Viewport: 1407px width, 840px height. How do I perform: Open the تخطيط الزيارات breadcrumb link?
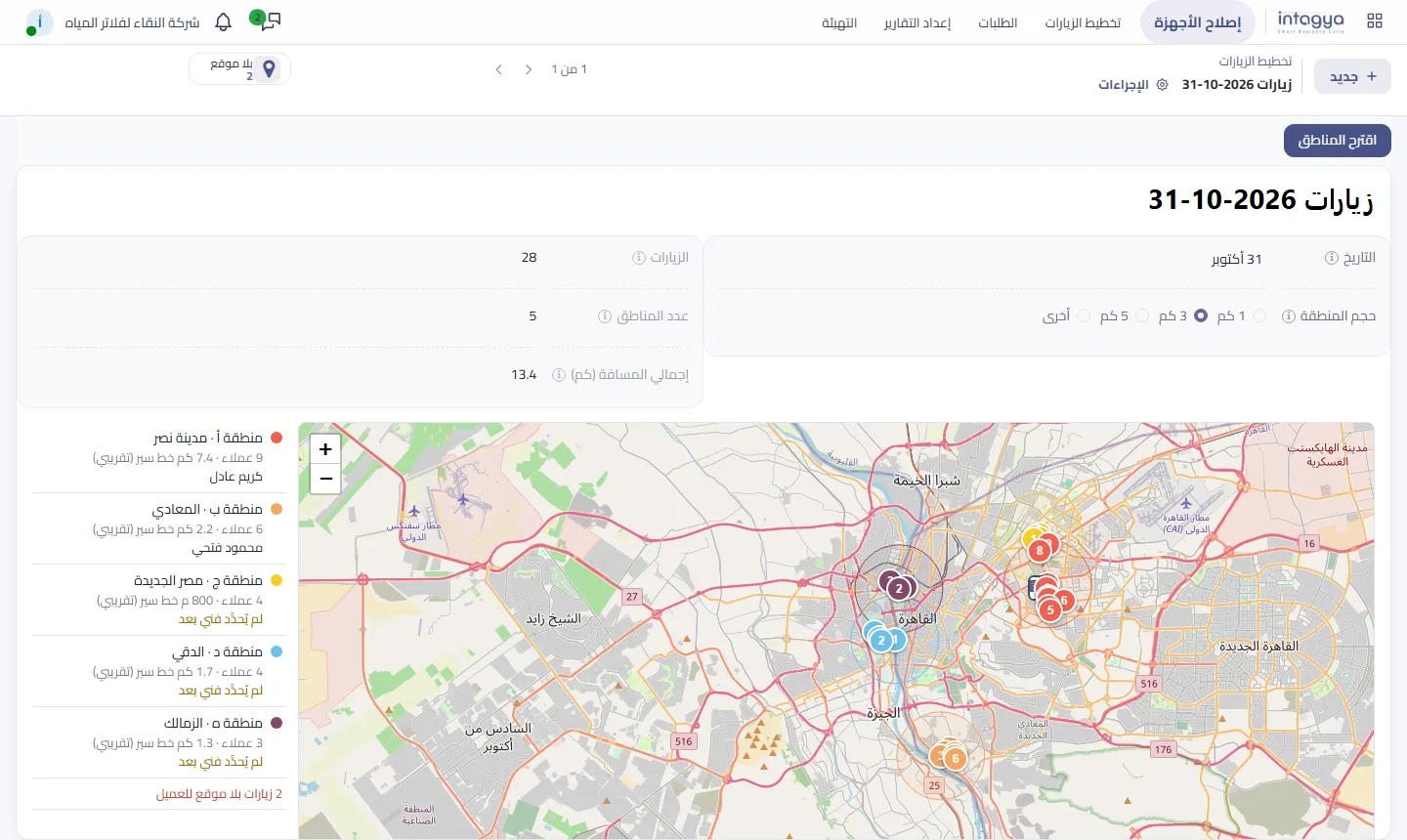tap(1256, 61)
